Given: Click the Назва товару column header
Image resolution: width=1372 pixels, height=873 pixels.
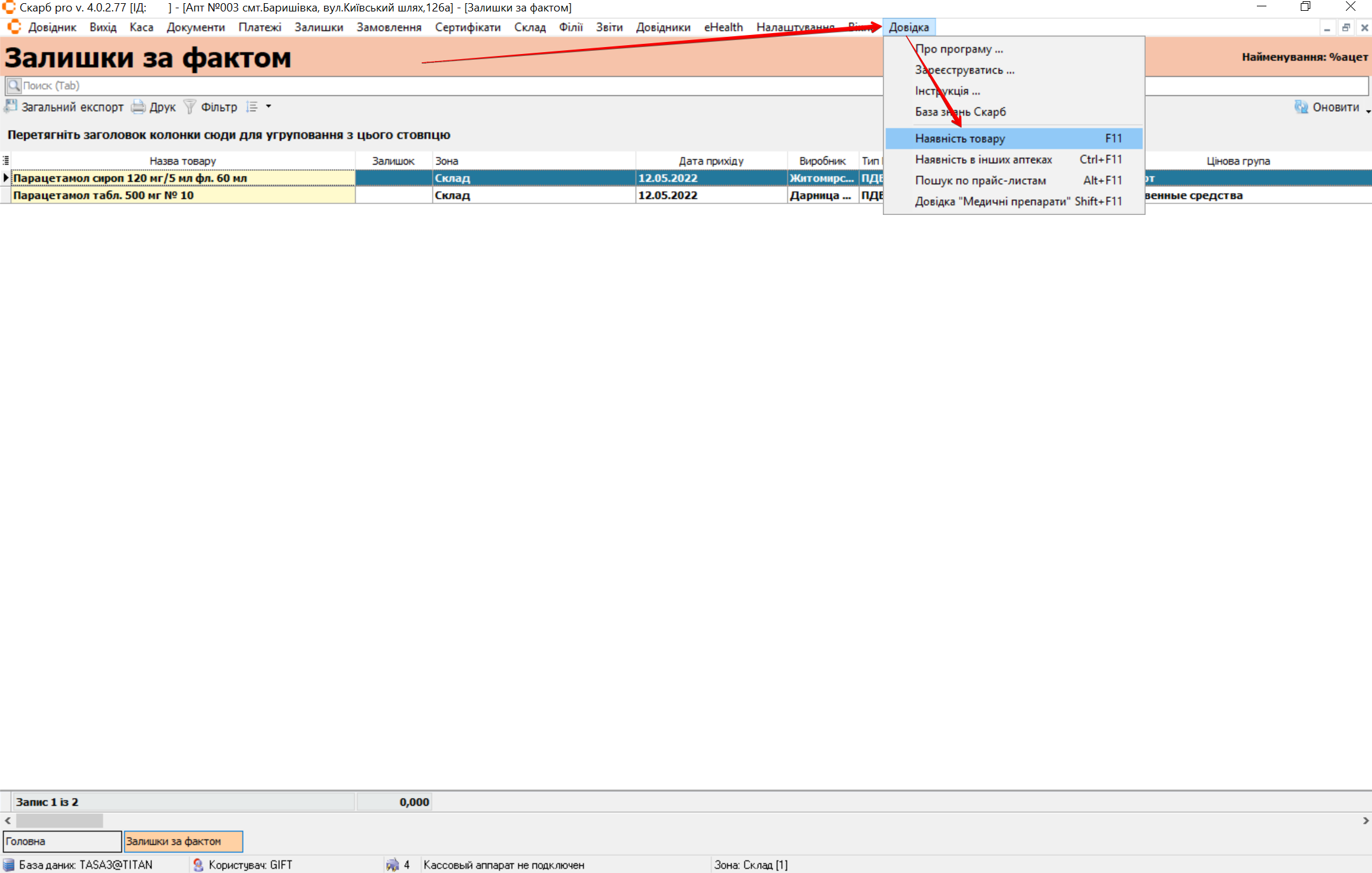Looking at the screenshot, I should (x=183, y=161).
